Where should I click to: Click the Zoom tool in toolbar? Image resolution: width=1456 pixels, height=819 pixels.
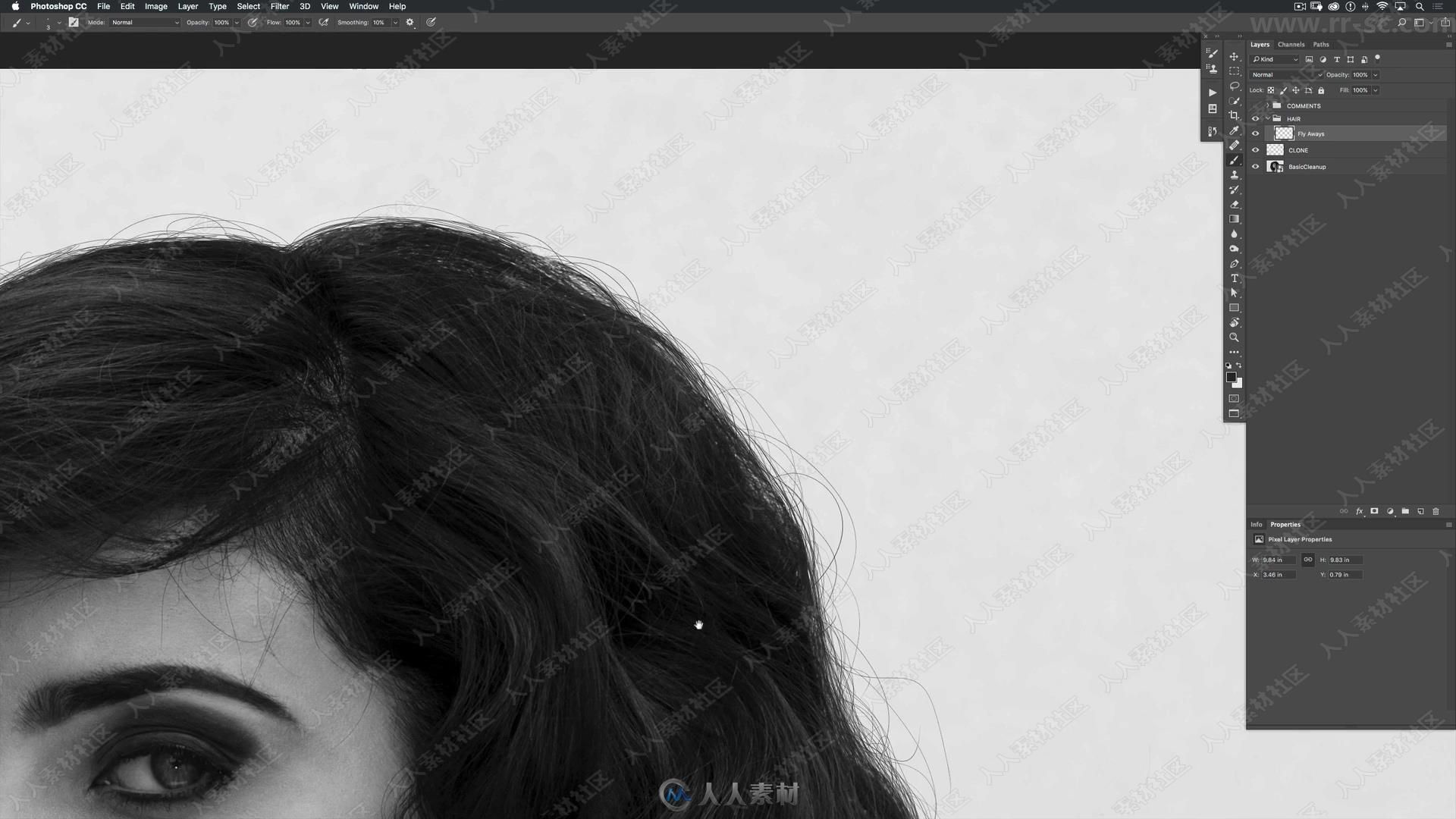click(x=1234, y=337)
